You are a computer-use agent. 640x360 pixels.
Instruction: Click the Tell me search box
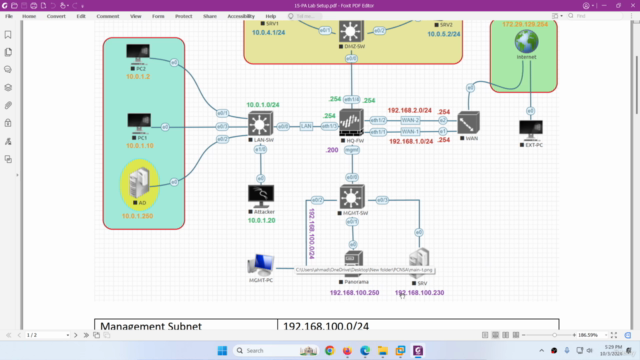(305, 16)
